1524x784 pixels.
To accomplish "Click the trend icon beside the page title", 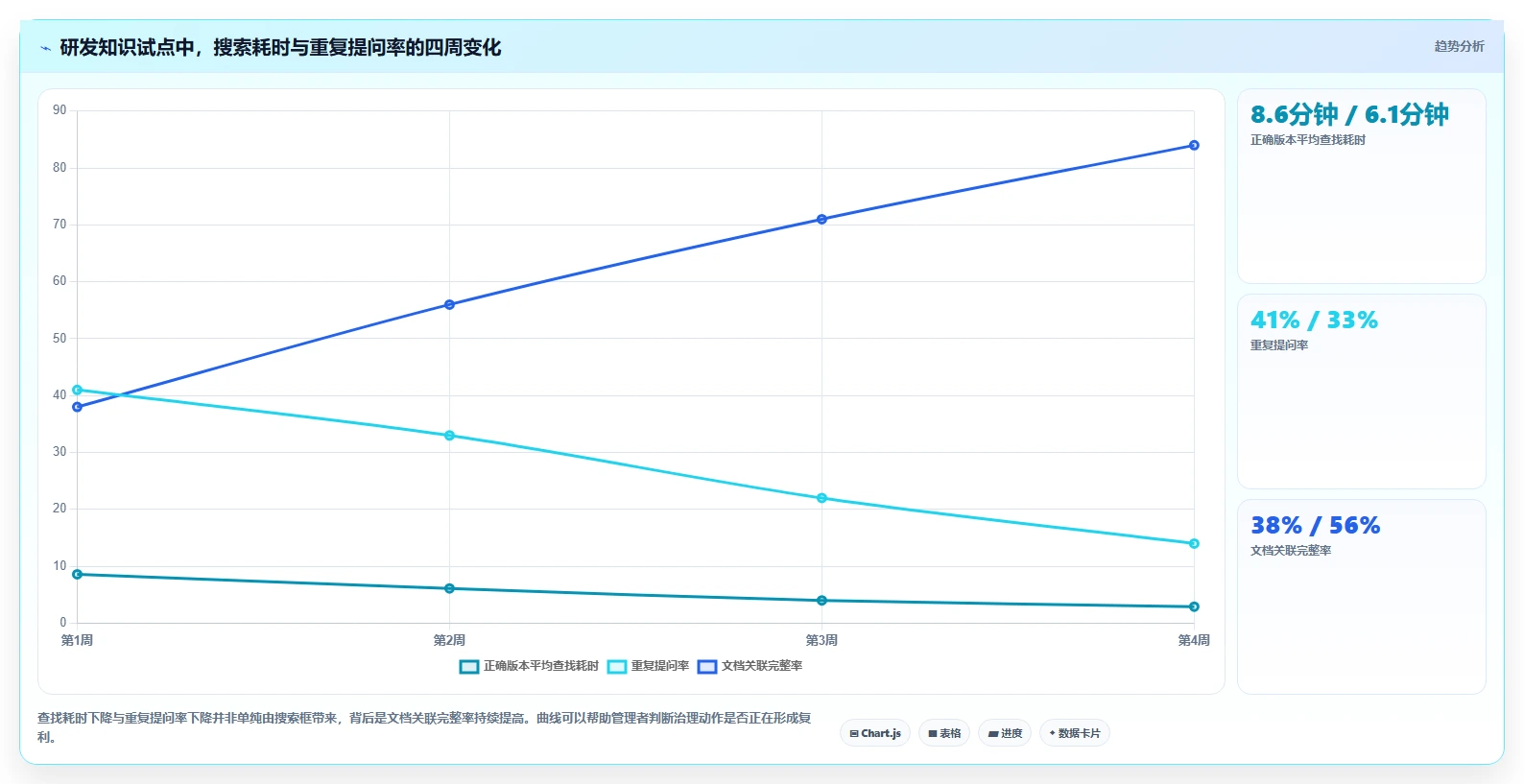I will click(45, 48).
